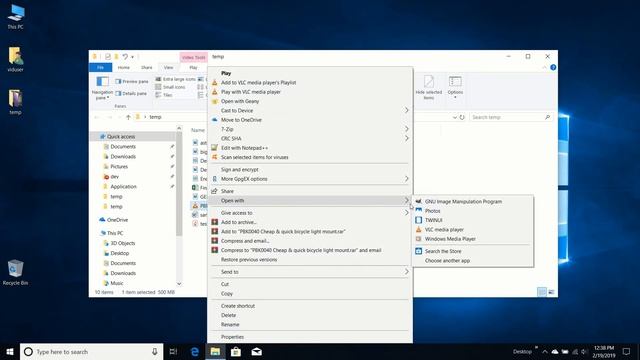Select Extra large icons layout
The height and width of the screenshot is (360, 640).
pyautogui.click(x=176, y=79)
